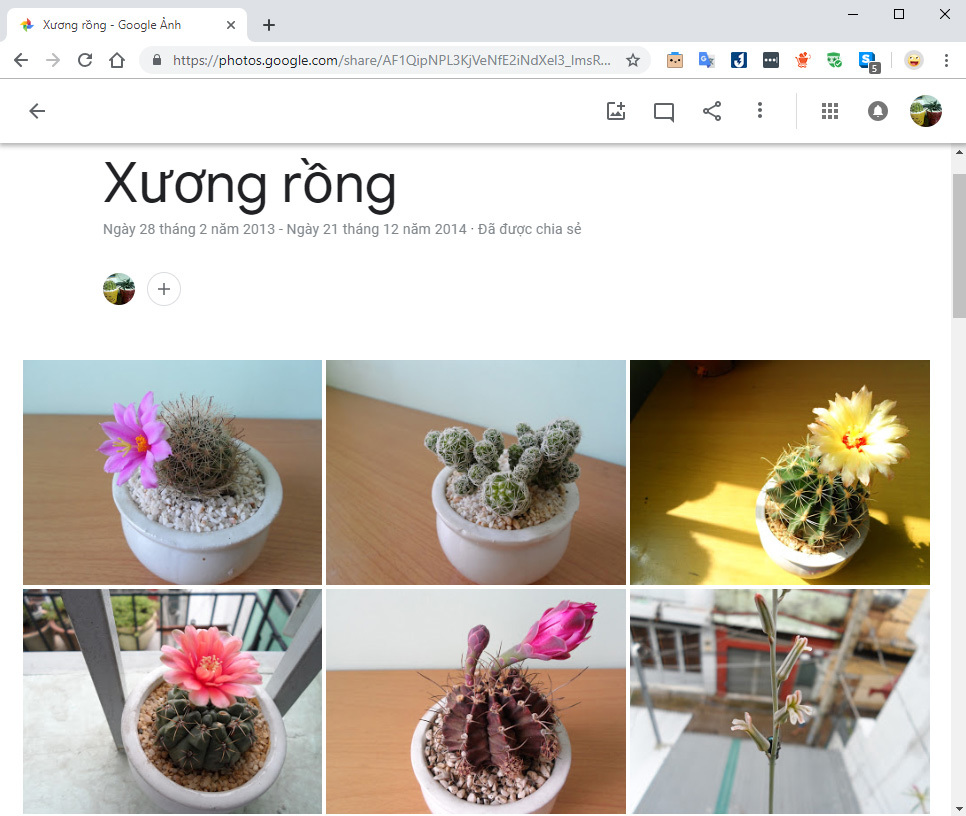This screenshot has height=816, width=966.
Task: Open the notifications bell icon
Action: click(877, 111)
